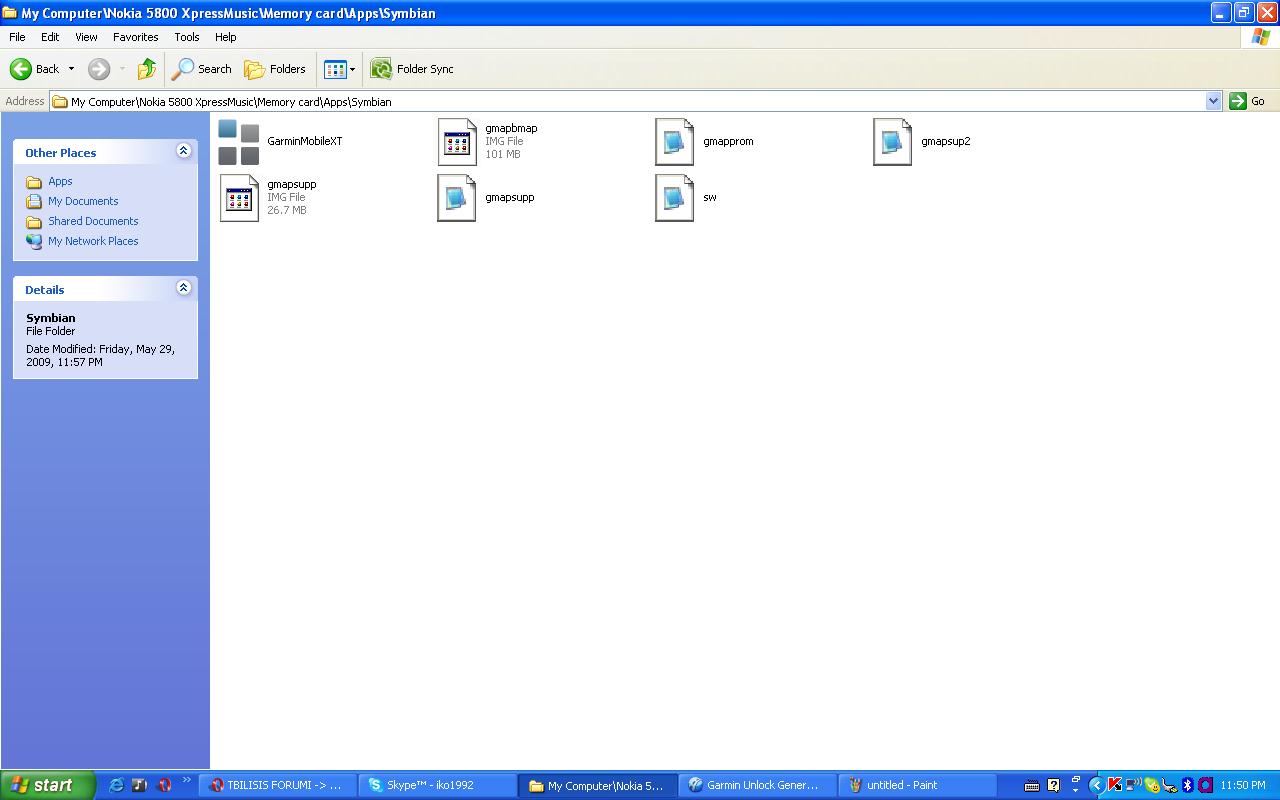Image resolution: width=1280 pixels, height=800 pixels.
Task: Select the gmapsupp file with blue page icon
Action: [x=457, y=198]
